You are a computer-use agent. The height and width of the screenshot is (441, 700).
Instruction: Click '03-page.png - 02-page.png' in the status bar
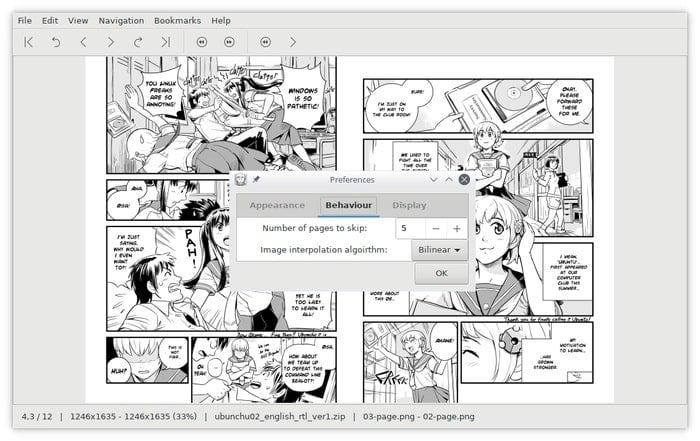tap(419, 416)
